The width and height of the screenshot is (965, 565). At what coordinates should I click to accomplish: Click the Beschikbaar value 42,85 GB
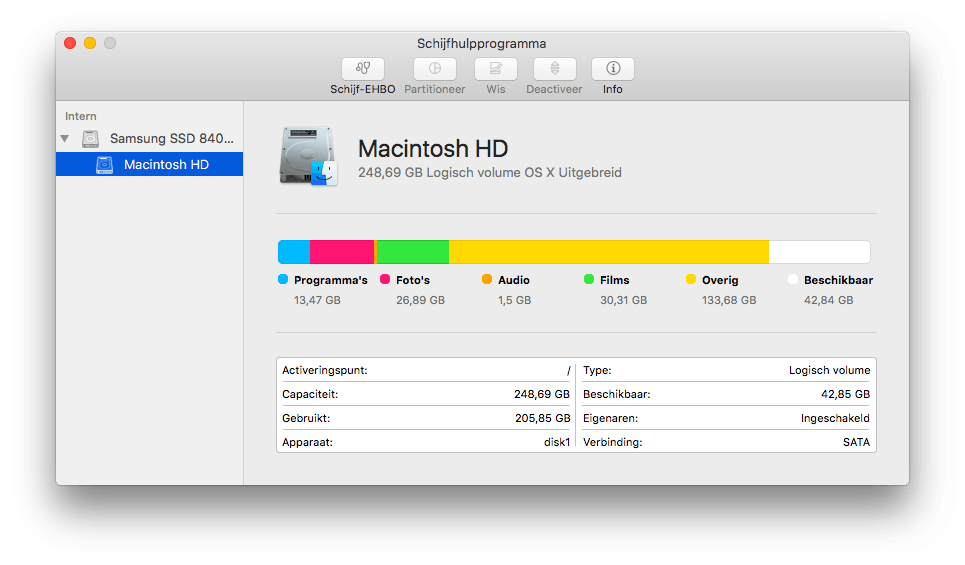tap(846, 395)
